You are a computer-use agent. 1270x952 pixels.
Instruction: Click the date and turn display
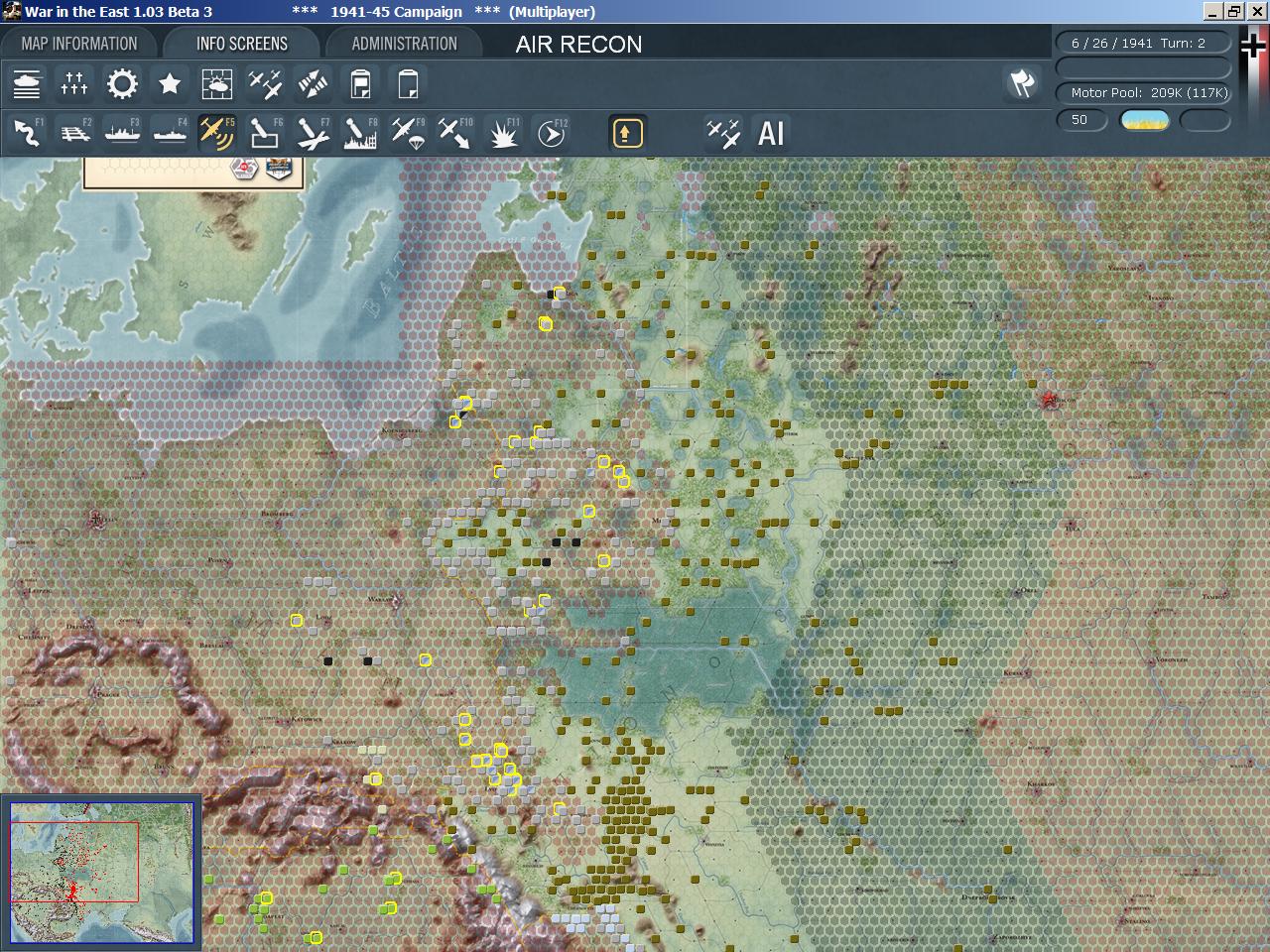(x=1143, y=43)
